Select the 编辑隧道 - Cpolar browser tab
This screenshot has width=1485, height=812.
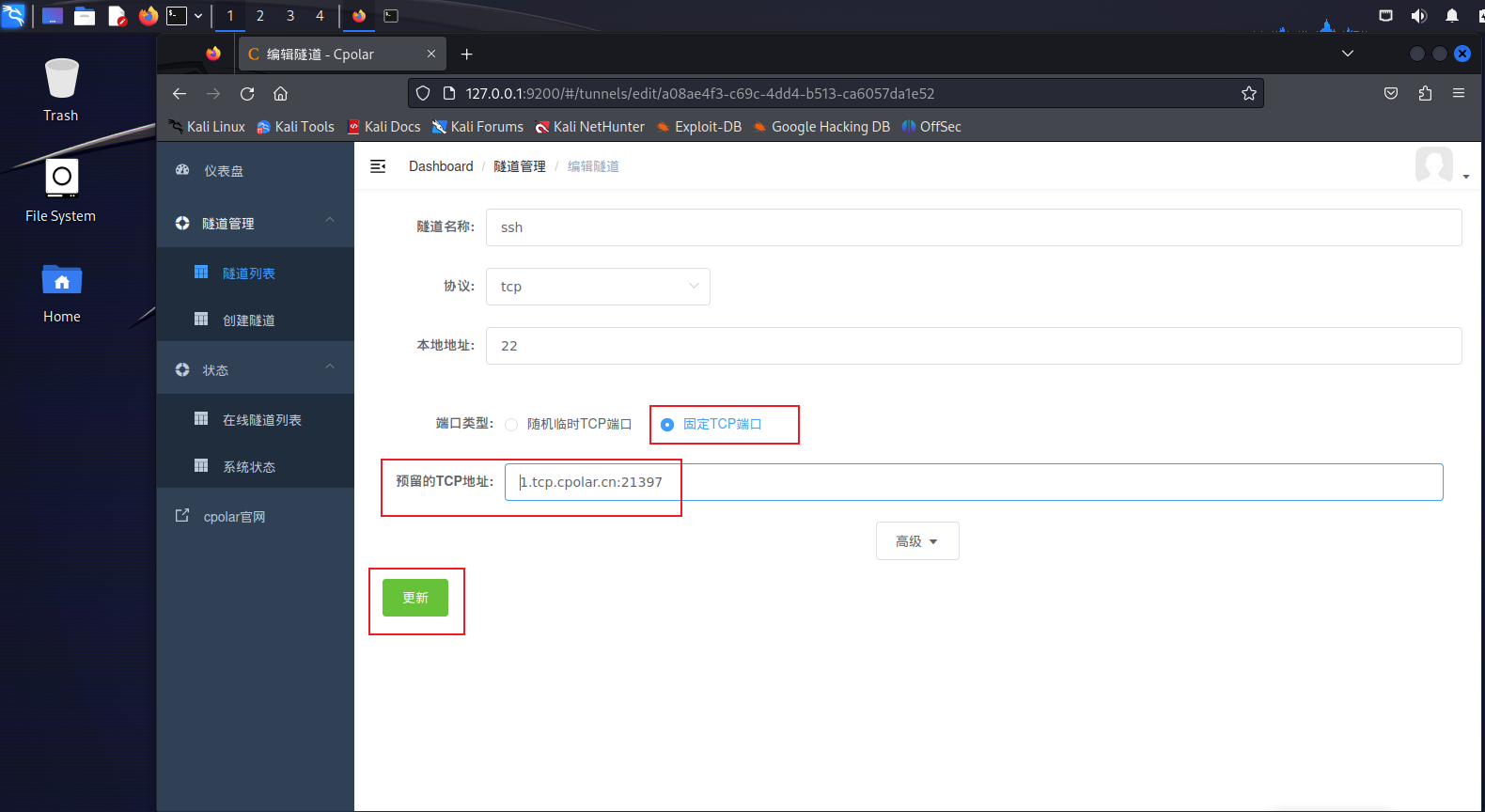pos(341,55)
